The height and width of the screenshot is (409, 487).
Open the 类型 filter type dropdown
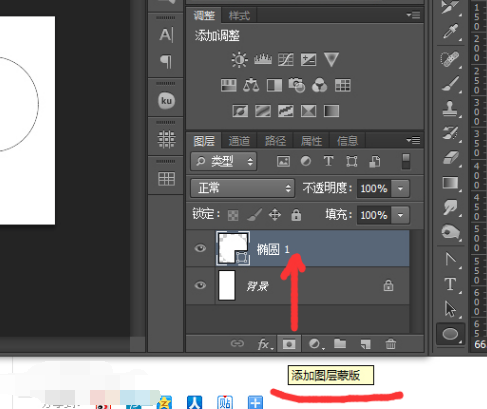(x=224, y=162)
